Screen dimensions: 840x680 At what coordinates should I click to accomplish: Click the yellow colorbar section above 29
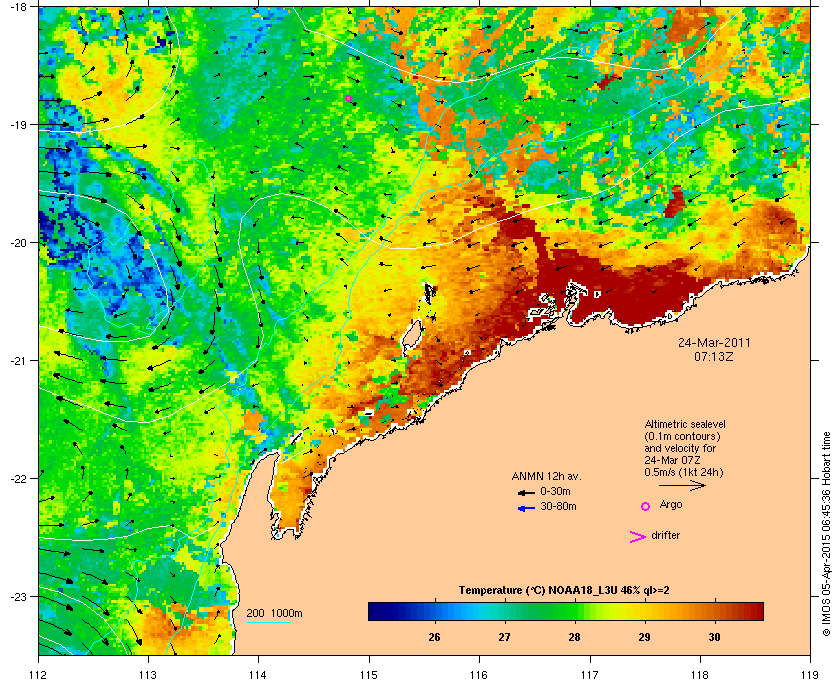644,611
